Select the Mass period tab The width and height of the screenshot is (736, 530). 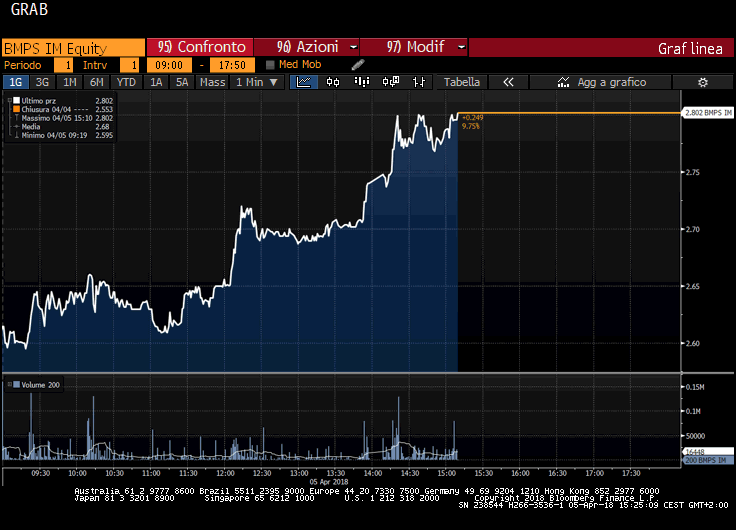[x=213, y=82]
